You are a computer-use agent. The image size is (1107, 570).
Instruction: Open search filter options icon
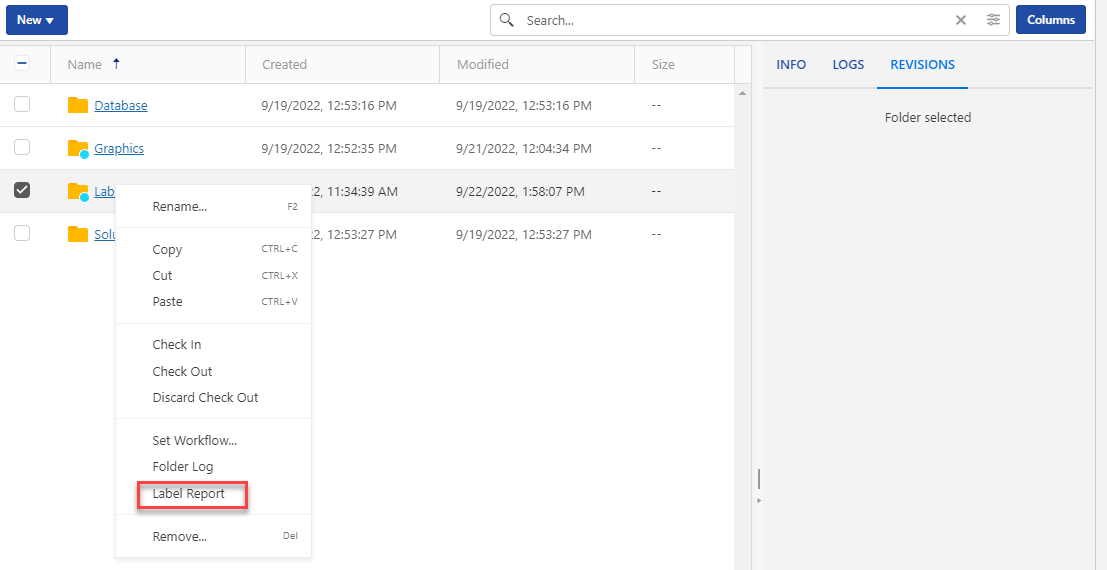[993, 20]
